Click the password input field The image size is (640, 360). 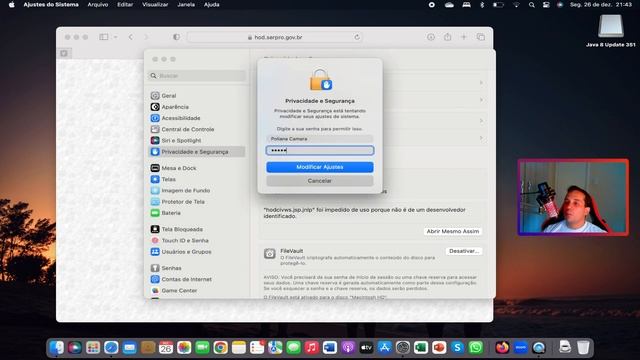click(x=320, y=151)
